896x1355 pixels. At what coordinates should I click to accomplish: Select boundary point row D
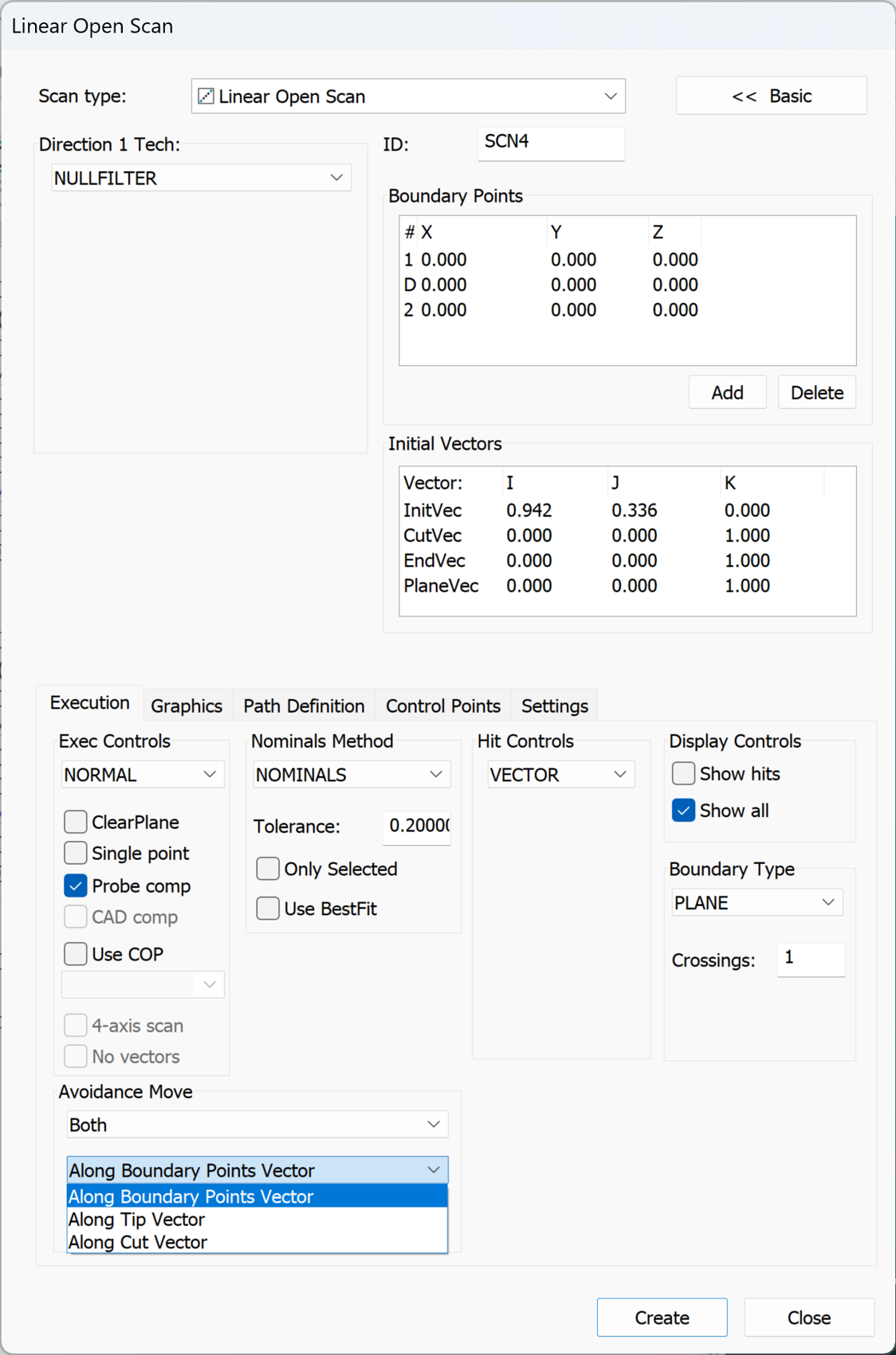click(x=551, y=285)
